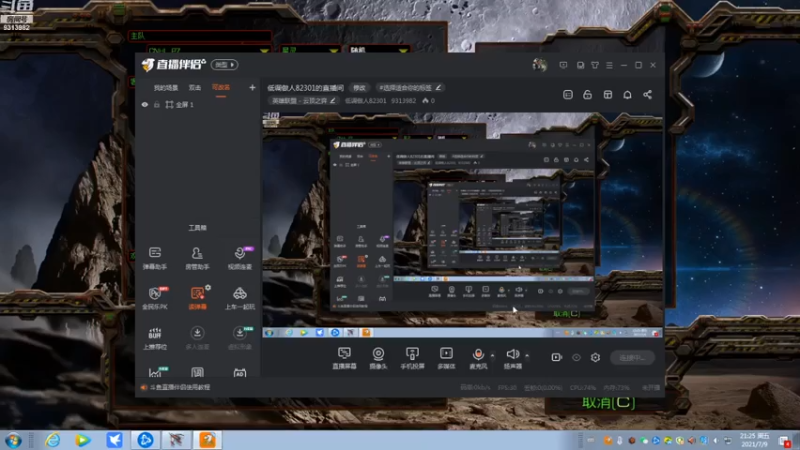Click the record video camera icon

coord(557,357)
